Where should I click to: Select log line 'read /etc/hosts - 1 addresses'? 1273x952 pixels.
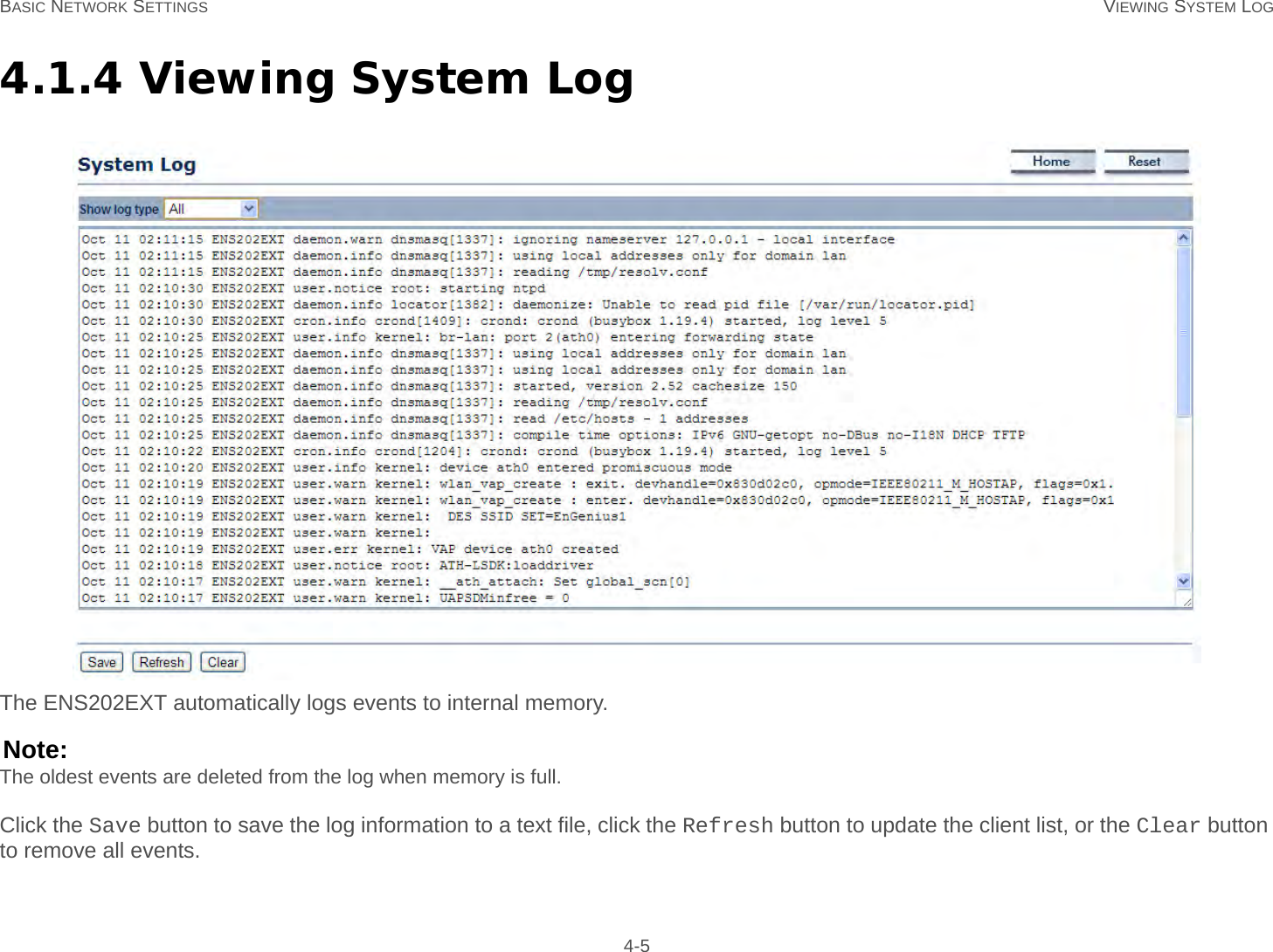[x=415, y=418]
